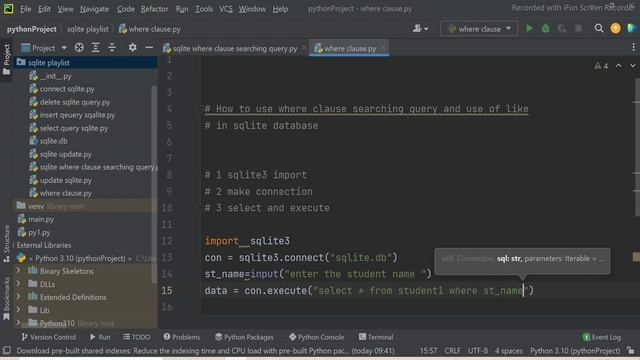Open the Tools menu

coord(204,9)
